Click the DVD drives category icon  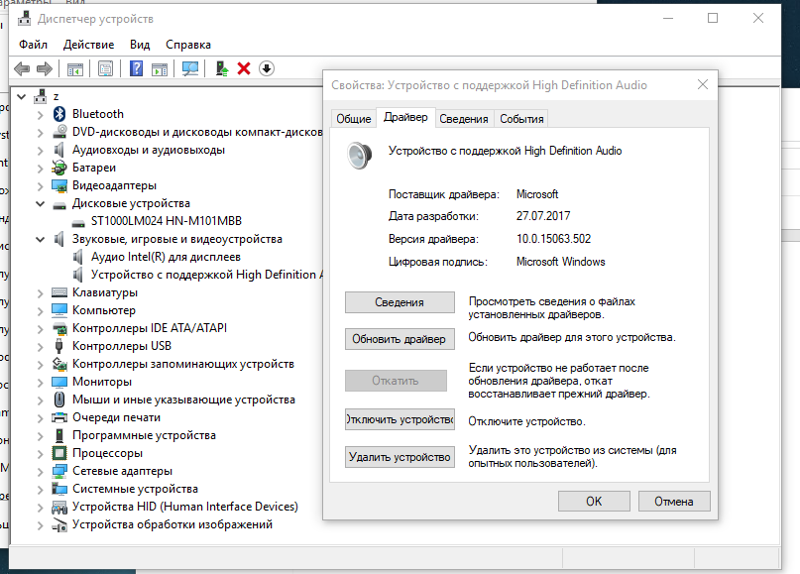pyautogui.click(x=59, y=132)
